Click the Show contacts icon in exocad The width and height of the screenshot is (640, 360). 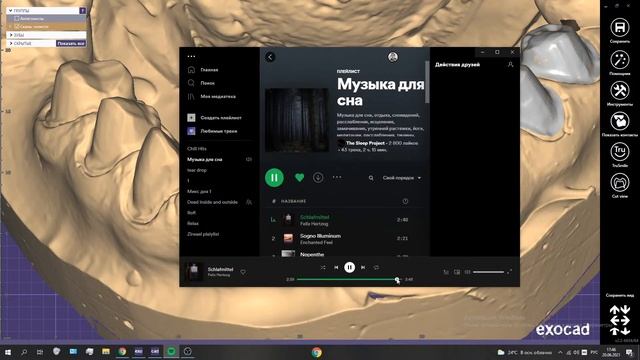click(620, 121)
